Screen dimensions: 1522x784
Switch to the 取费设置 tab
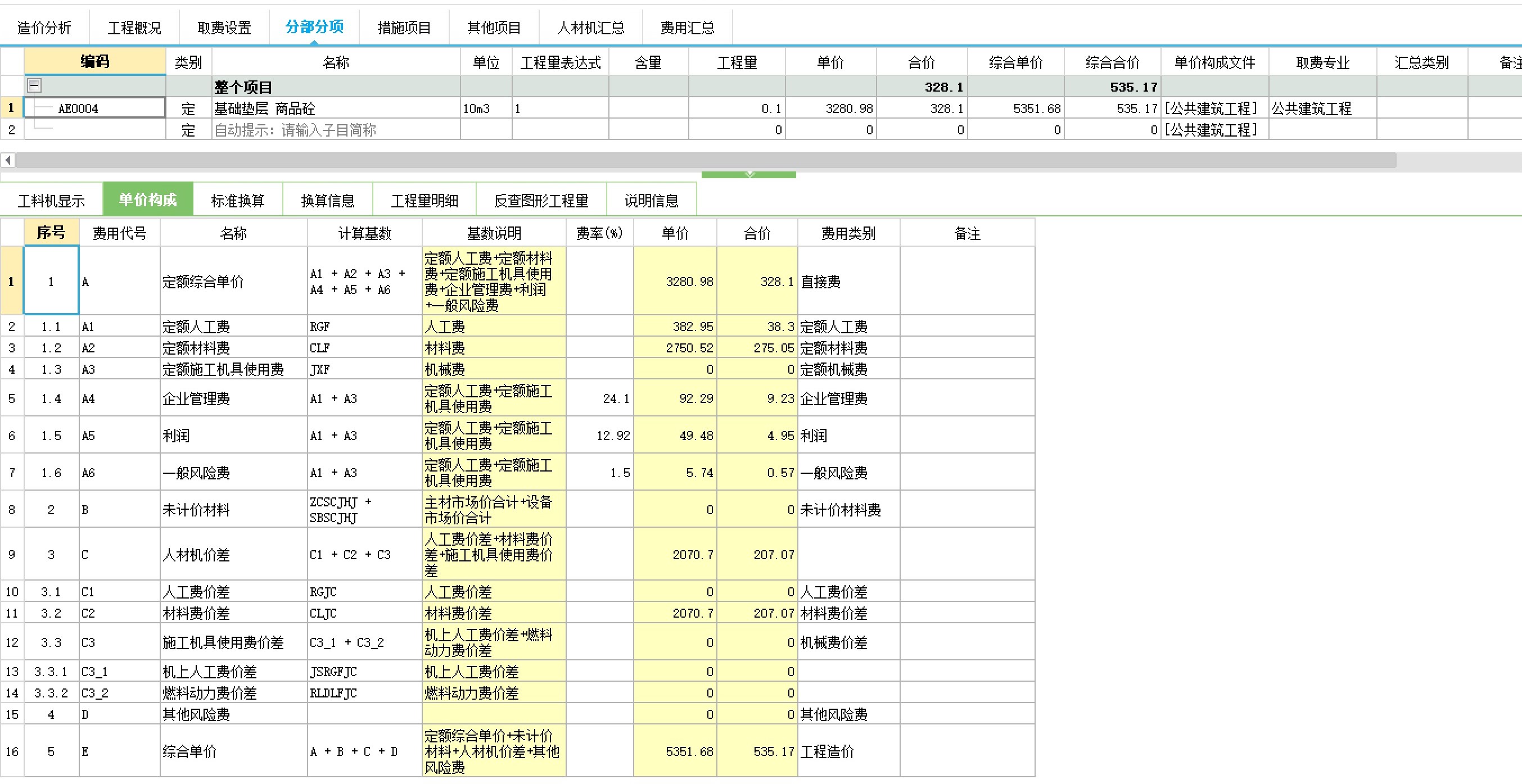[224, 28]
